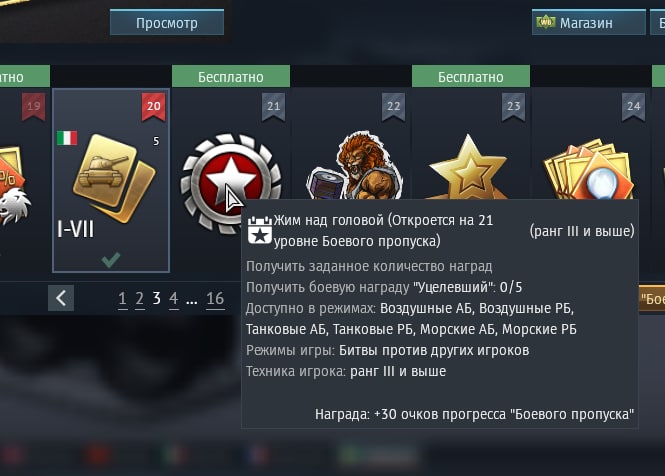
Task: Open page 2 of rewards
Action: (140, 299)
